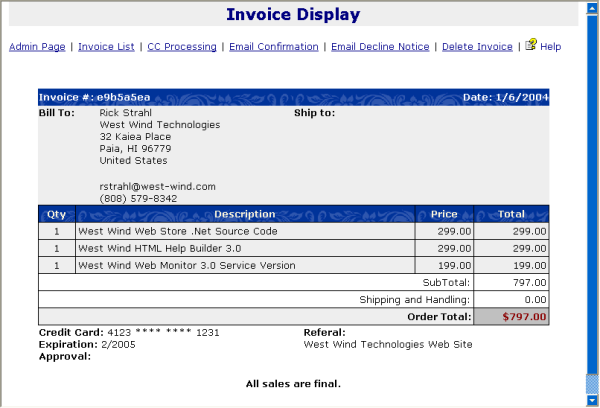The width and height of the screenshot is (600, 408).
Task: Click Delete Invoice link
Action: coord(477,47)
